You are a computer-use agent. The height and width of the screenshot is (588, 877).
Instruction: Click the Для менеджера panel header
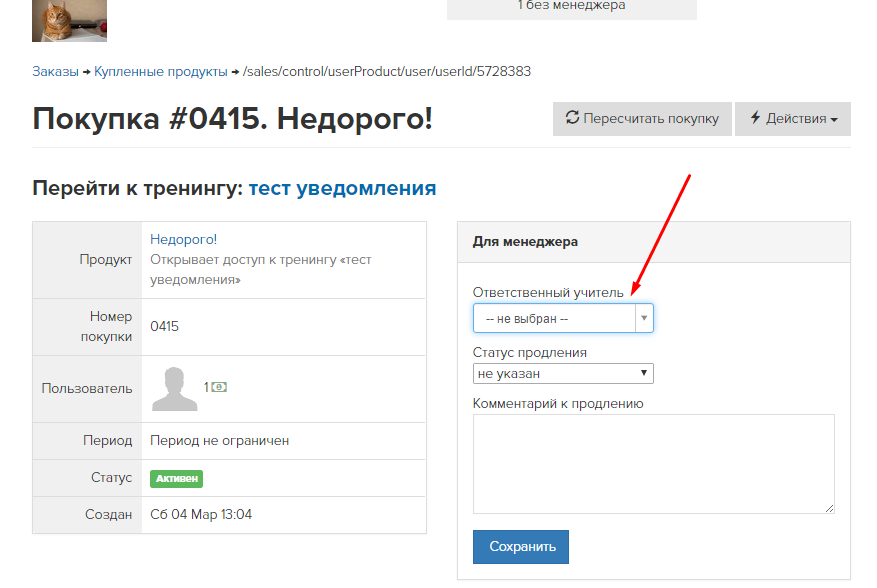654,242
